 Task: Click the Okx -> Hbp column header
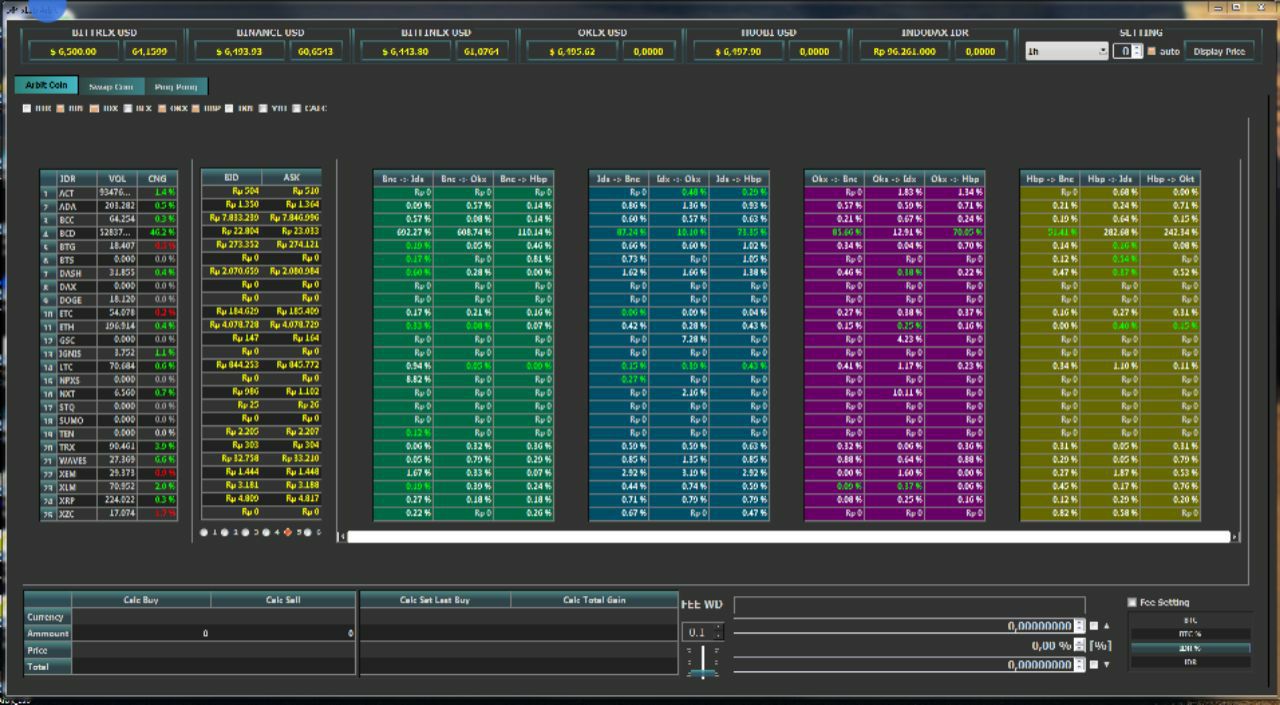955,179
